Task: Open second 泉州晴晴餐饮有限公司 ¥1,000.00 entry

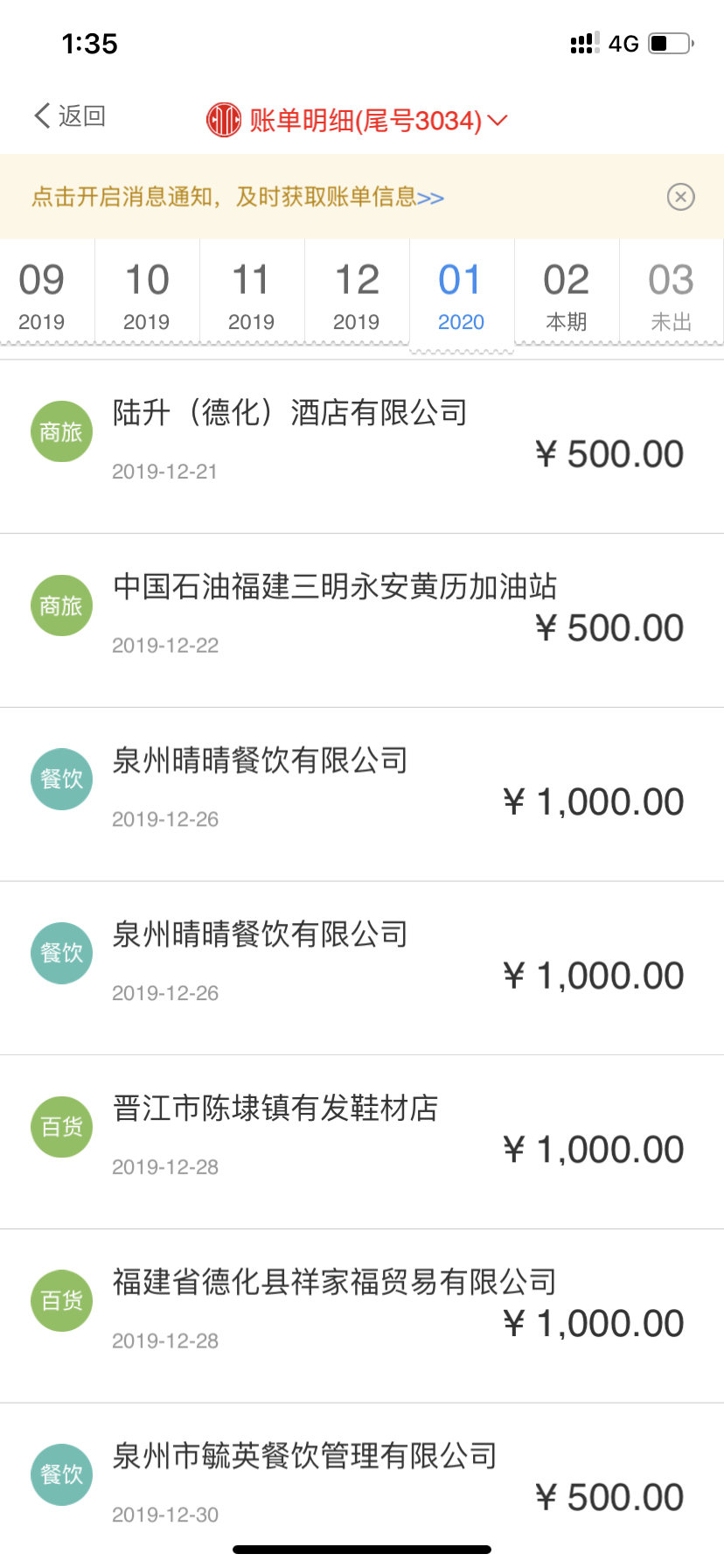Action: [x=362, y=968]
